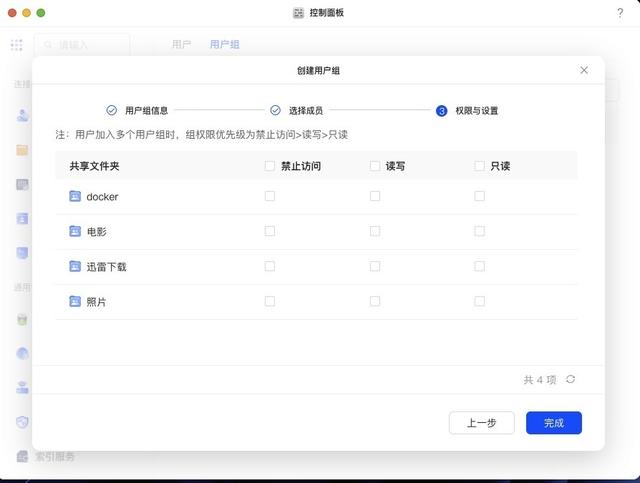Viewport: 640px width, 483px height.
Task: Check 只读 for the 电影 folder
Action: tap(480, 231)
